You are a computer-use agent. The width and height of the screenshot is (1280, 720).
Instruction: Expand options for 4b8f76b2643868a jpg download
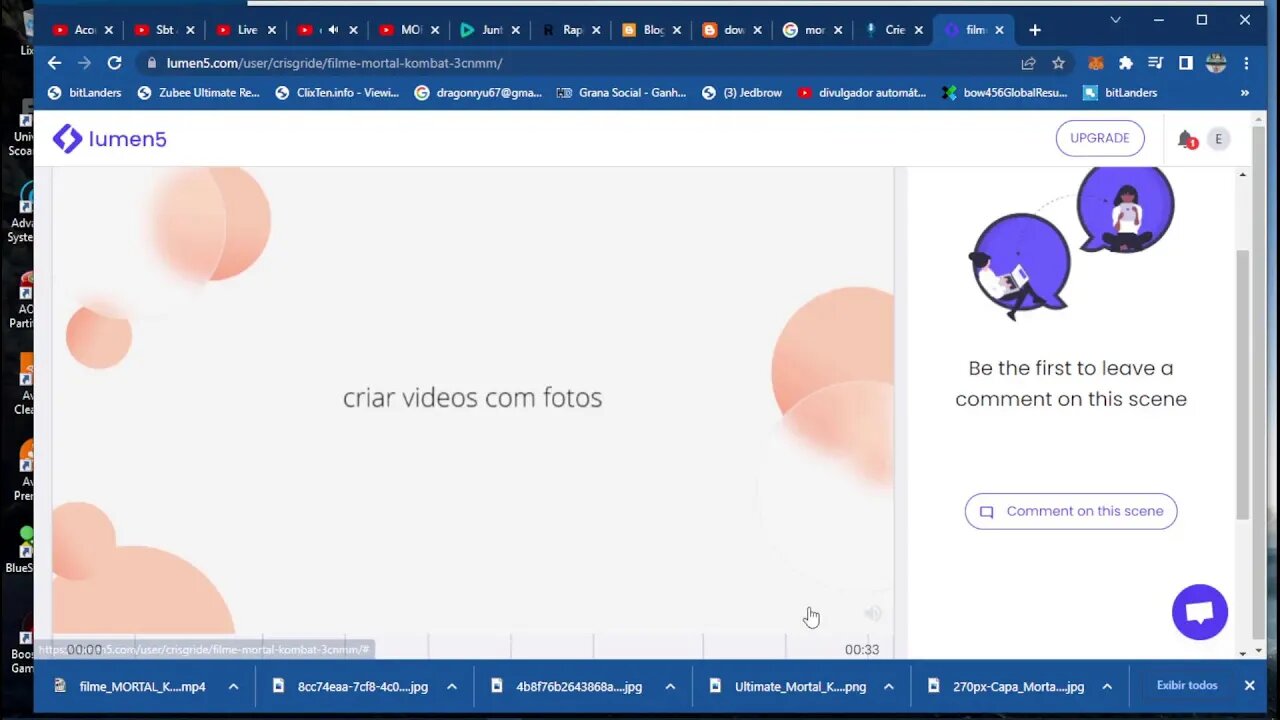click(670, 687)
